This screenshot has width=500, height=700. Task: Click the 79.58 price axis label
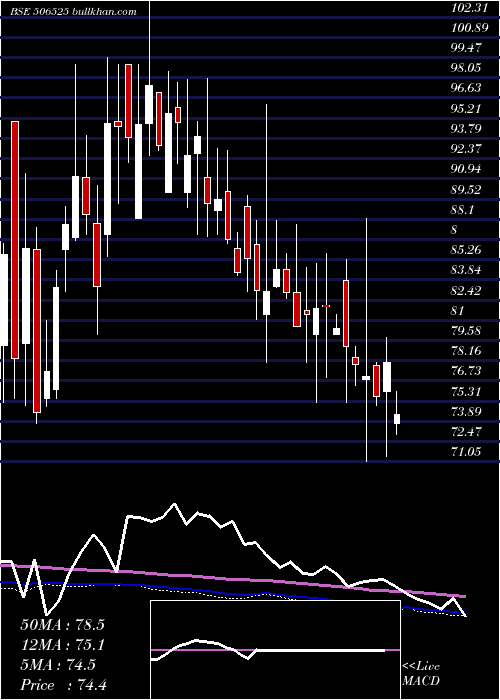pos(467,331)
